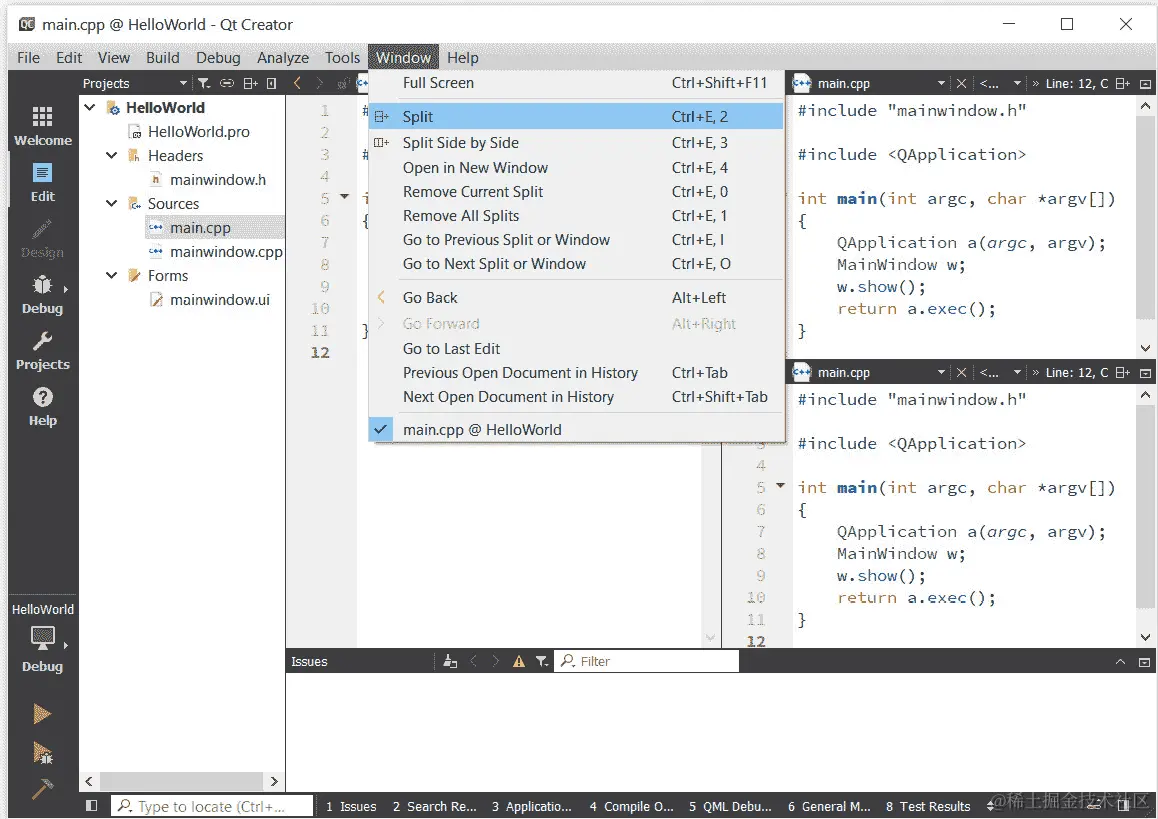
Task: Remove split of upper right editor
Action: 1145,84
